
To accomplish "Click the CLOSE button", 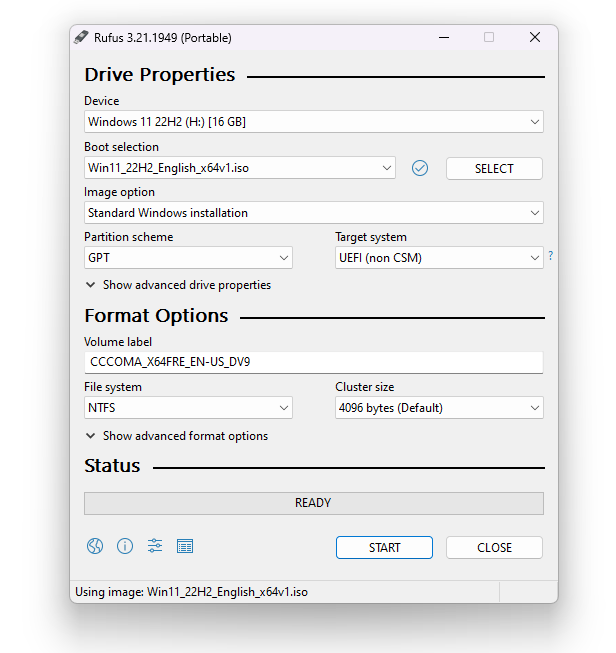I will 494,548.
